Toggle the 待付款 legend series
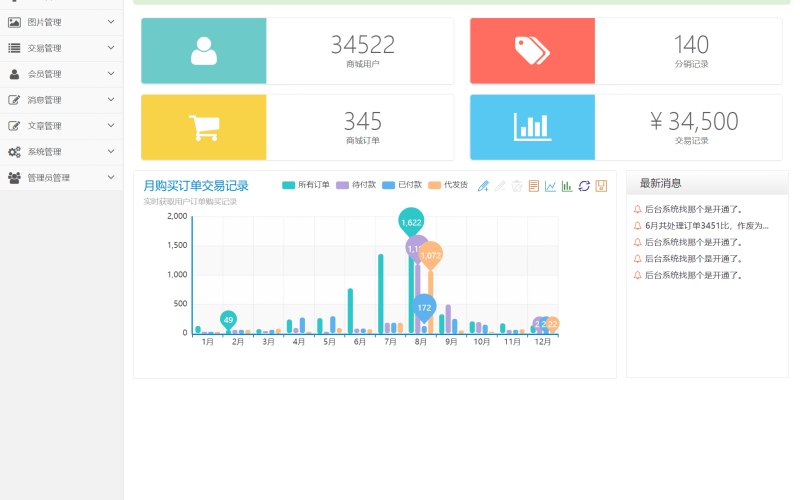 (356, 185)
